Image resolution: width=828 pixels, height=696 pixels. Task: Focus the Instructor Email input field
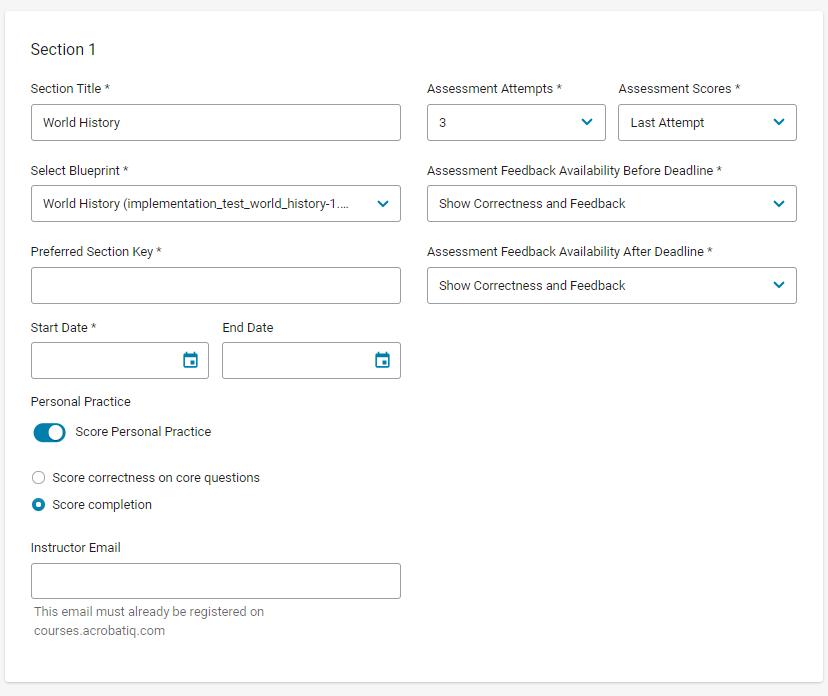(215, 581)
